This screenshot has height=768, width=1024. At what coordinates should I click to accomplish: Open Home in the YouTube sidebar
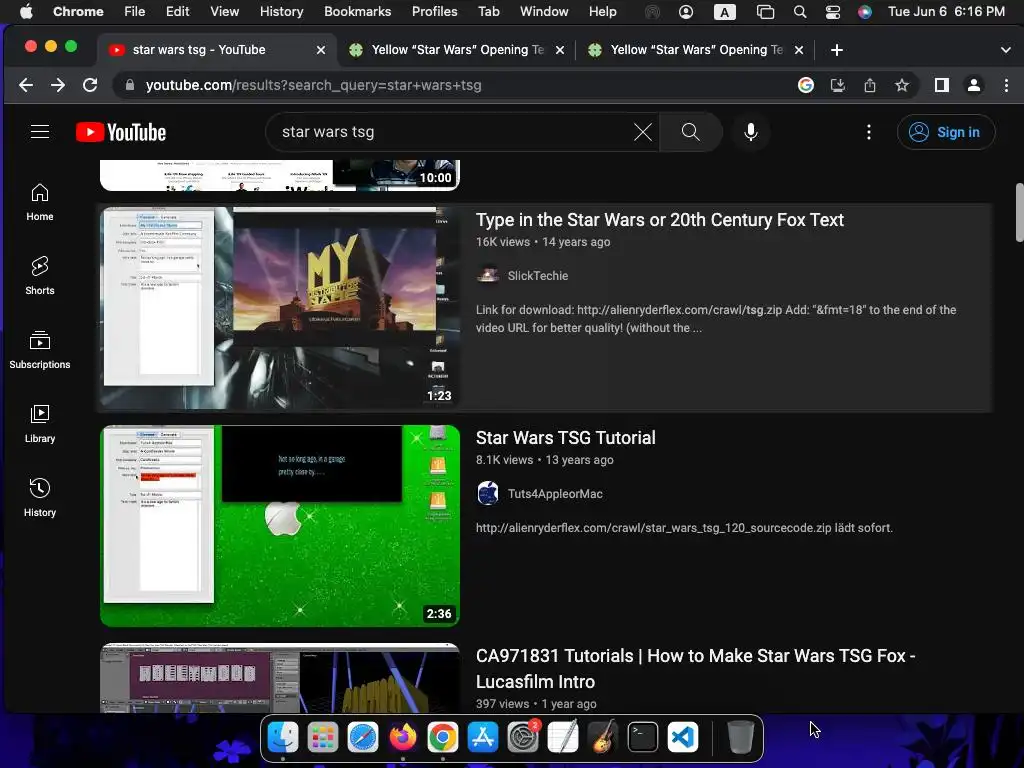pyautogui.click(x=40, y=202)
